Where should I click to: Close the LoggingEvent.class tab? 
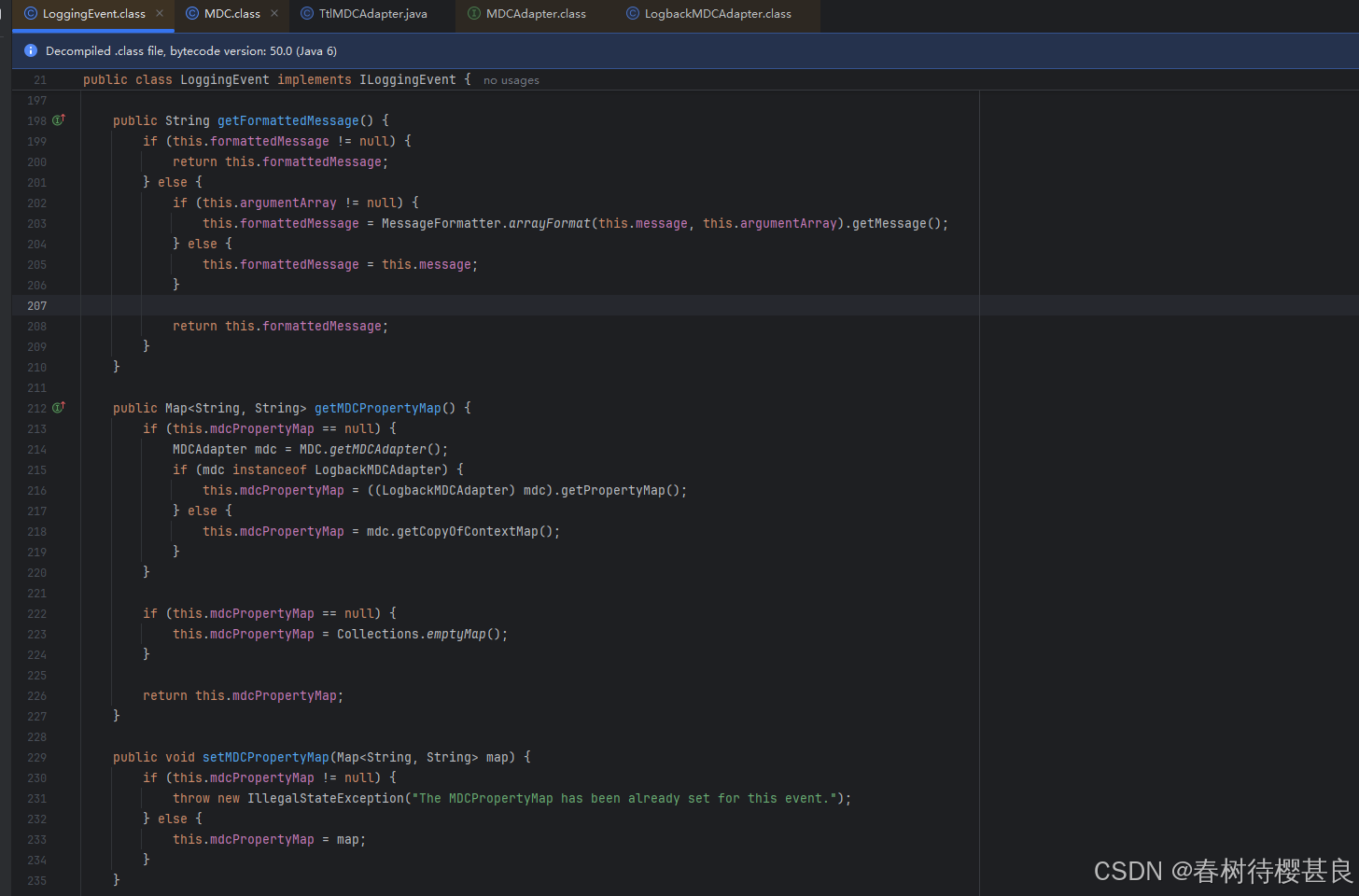tap(160, 13)
